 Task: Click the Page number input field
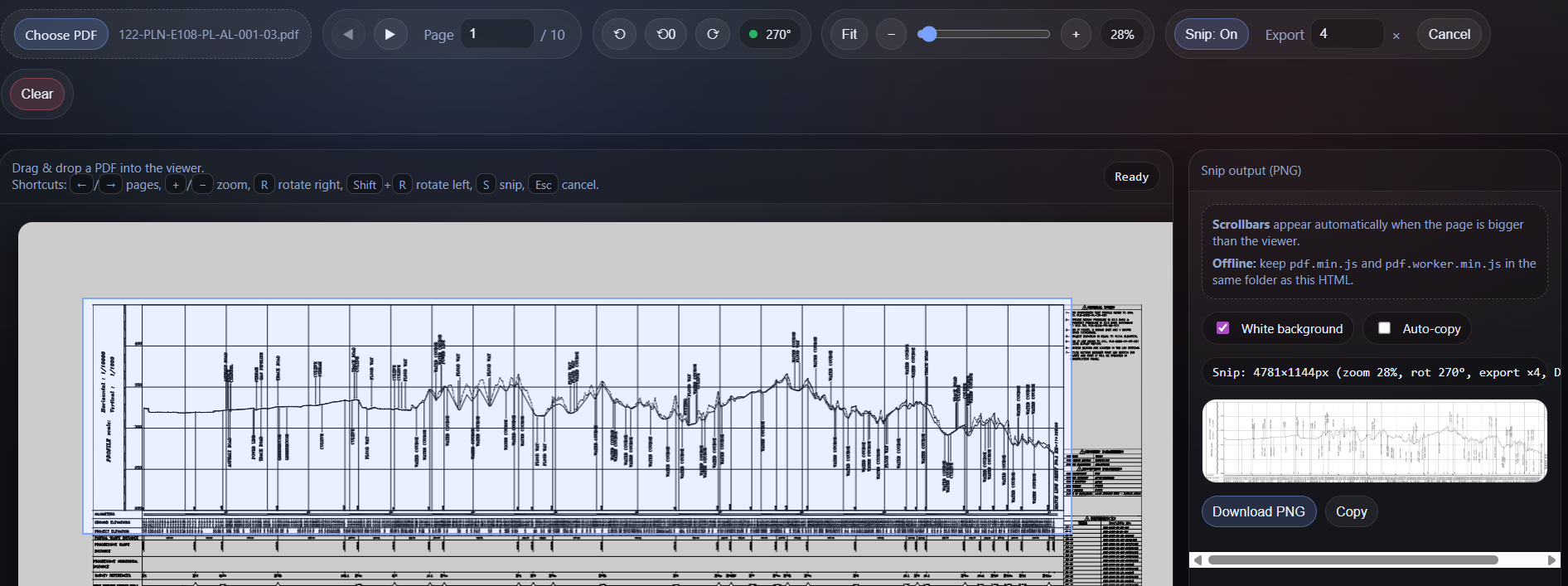click(x=496, y=34)
